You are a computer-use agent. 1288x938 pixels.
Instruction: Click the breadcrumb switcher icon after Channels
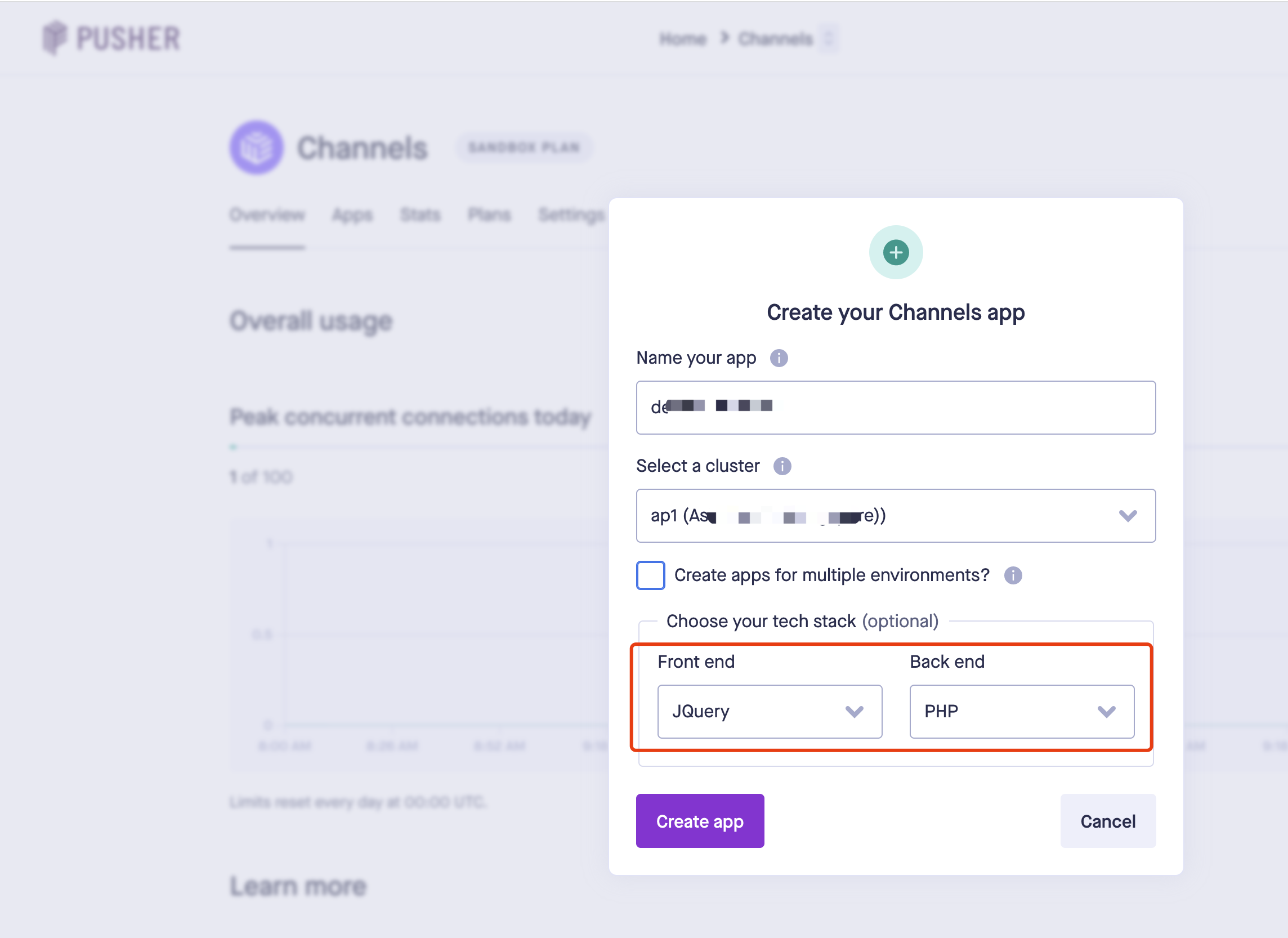click(829, 39)
